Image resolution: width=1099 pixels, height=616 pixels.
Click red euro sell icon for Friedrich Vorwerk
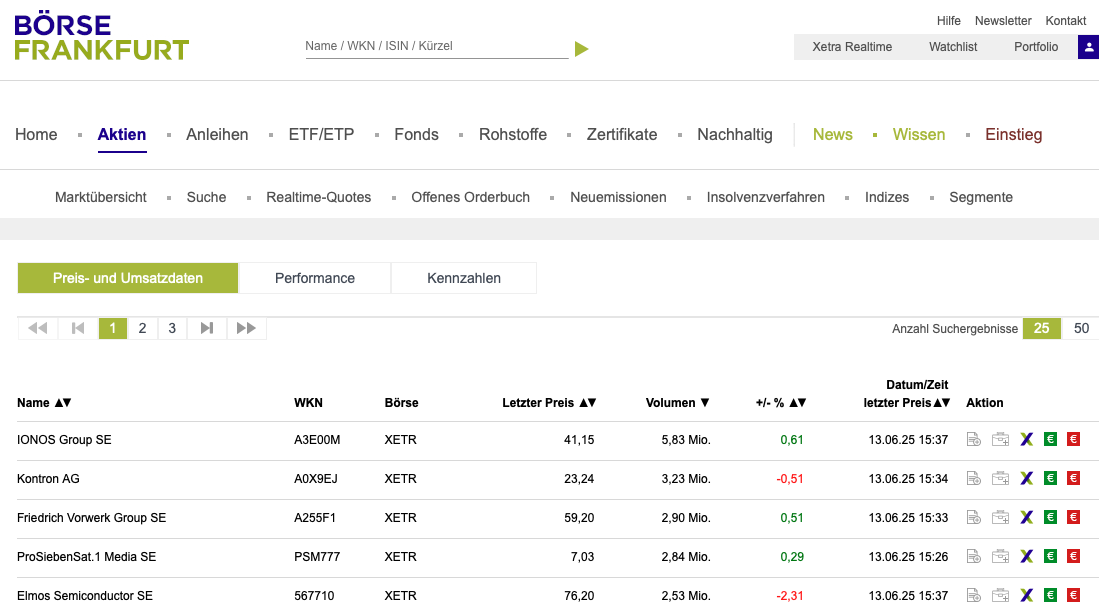[1073, 517]
